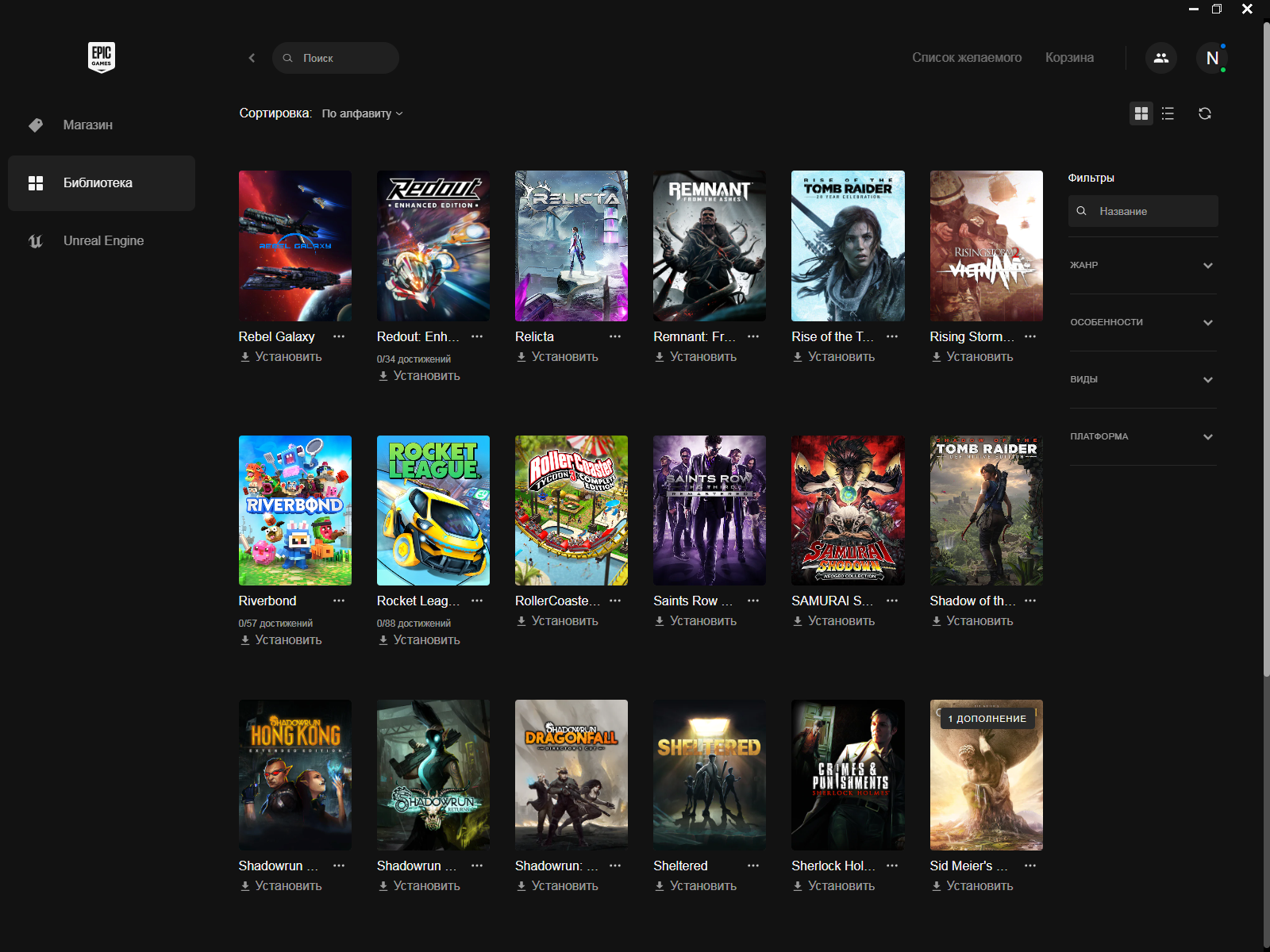This screenshot has width=1270, height=952.
Task: Refresh the library with the reload icon
Action: pyautogui.click(x=1205, y=113)
